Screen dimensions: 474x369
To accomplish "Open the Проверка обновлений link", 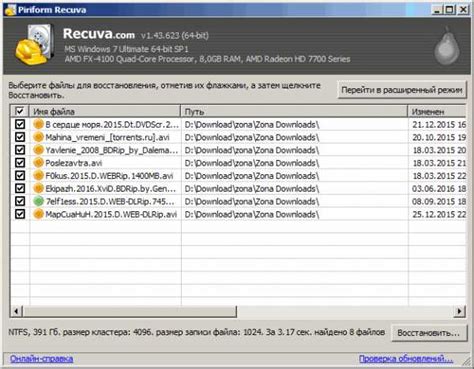I will click(406, 359).
